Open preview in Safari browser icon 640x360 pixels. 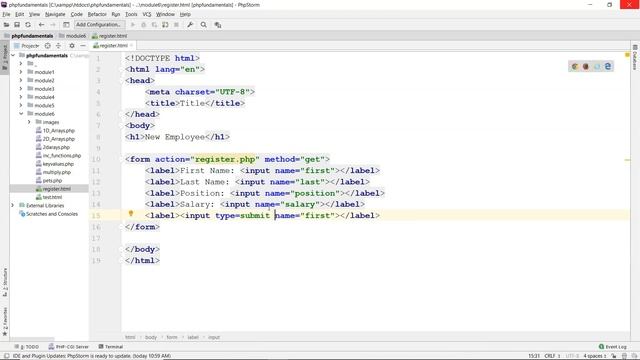pyautogui.click(x=597, y=66)
